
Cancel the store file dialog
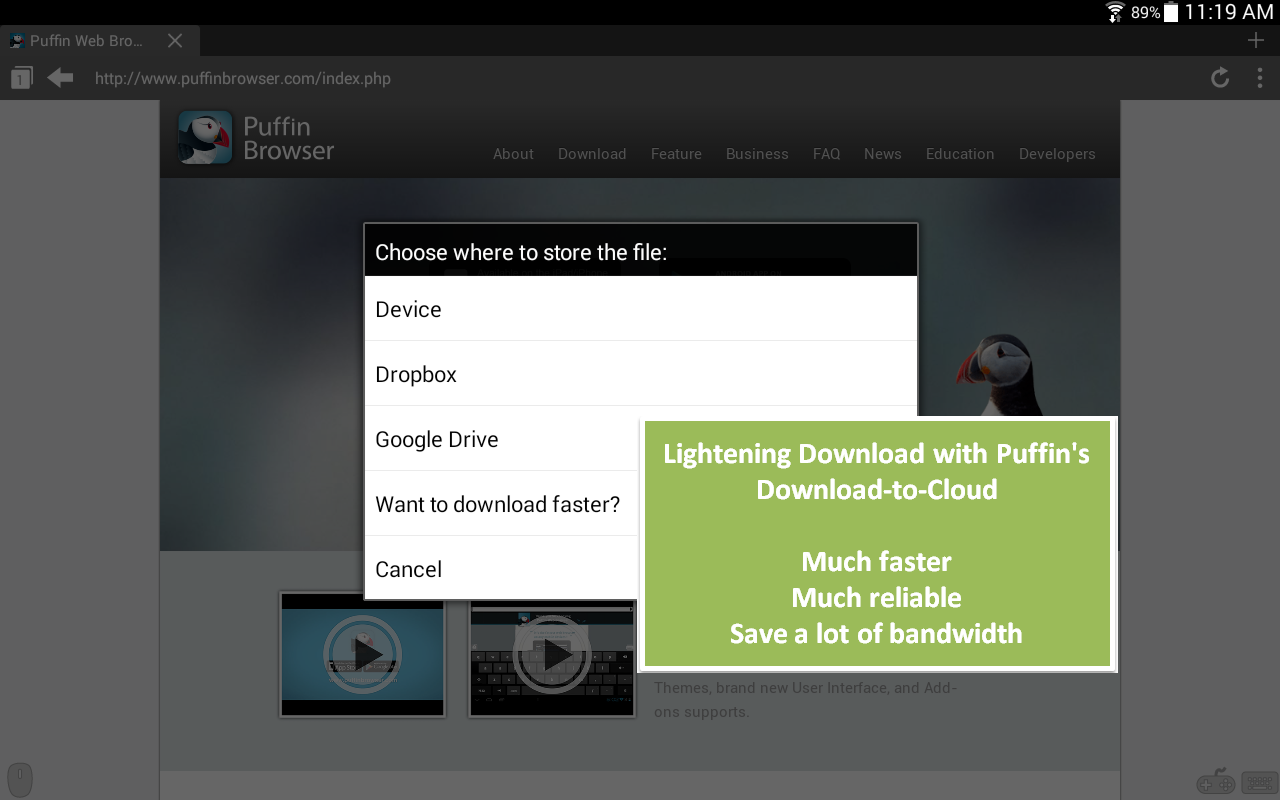pos(502,569)
